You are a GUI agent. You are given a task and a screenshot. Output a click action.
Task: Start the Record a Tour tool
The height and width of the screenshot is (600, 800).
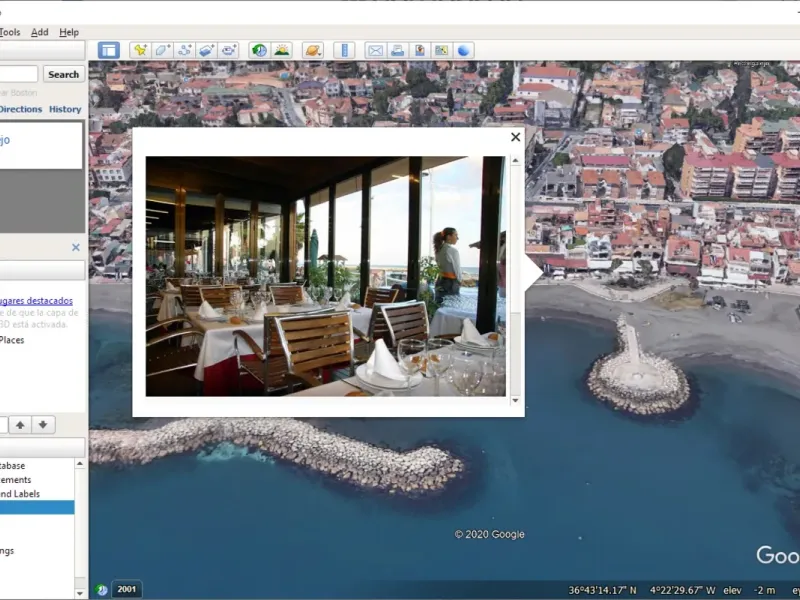tap(229, 50)
